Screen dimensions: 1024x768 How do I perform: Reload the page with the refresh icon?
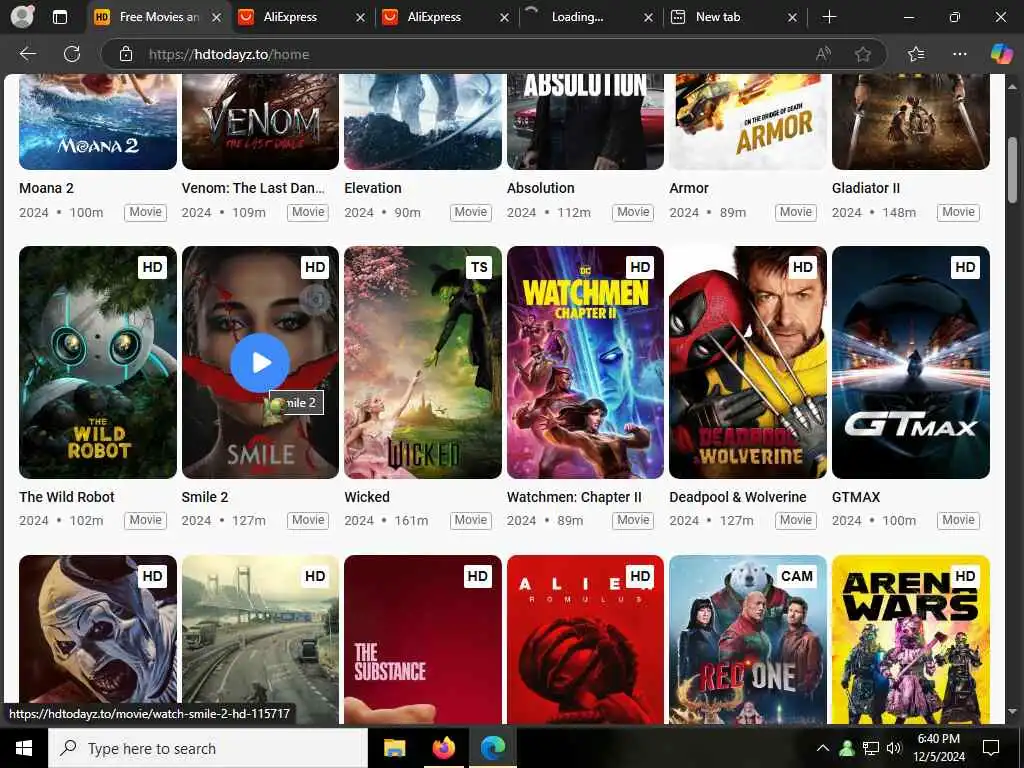[72, 54]
